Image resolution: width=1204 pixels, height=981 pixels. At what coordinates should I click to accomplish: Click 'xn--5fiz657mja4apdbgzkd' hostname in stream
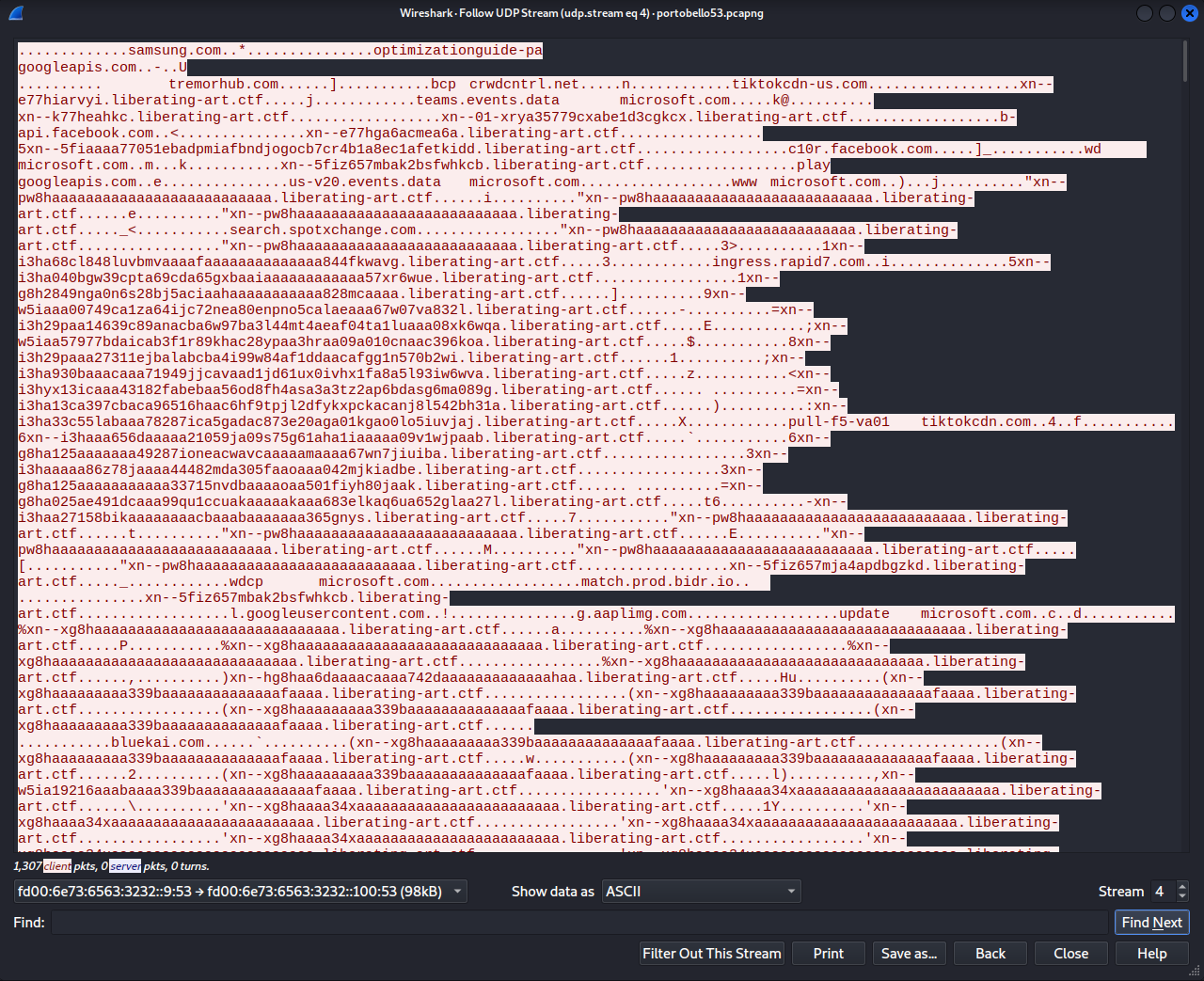[x=827, y=565]
